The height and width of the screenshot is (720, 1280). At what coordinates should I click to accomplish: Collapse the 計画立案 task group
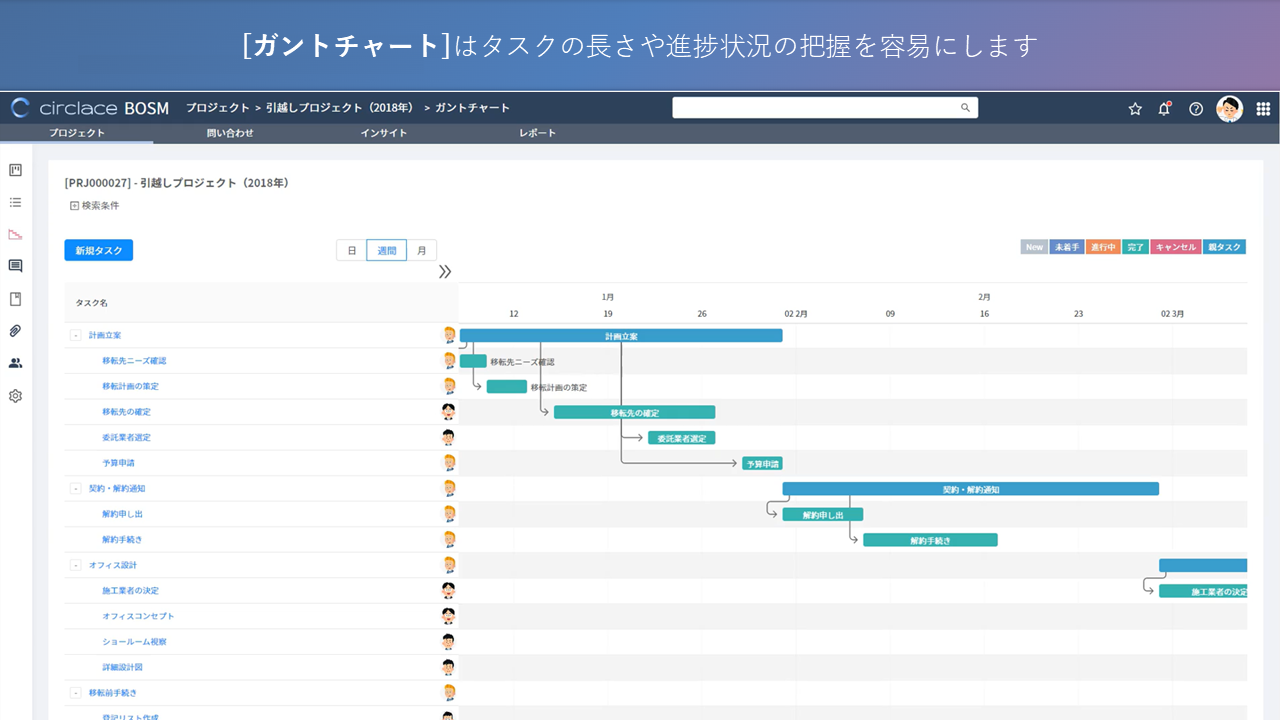(x=75, y=336)
